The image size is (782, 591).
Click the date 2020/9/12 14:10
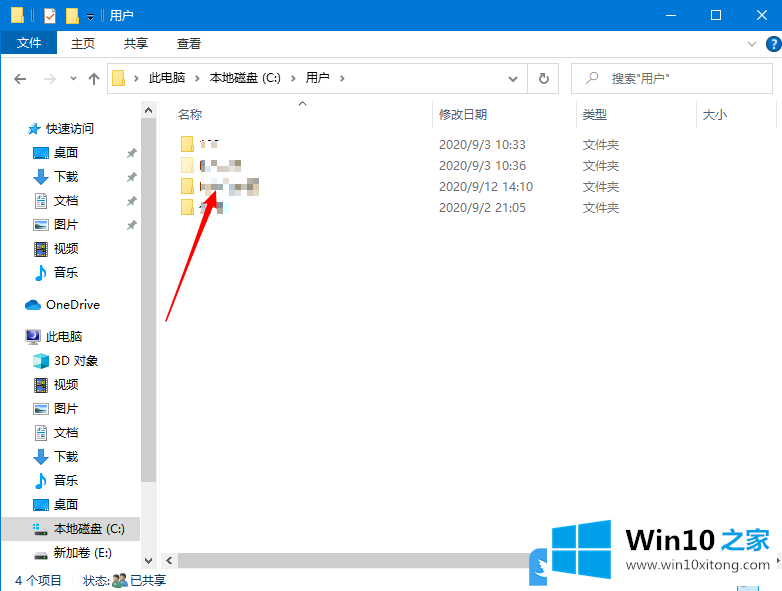point(486,187)
